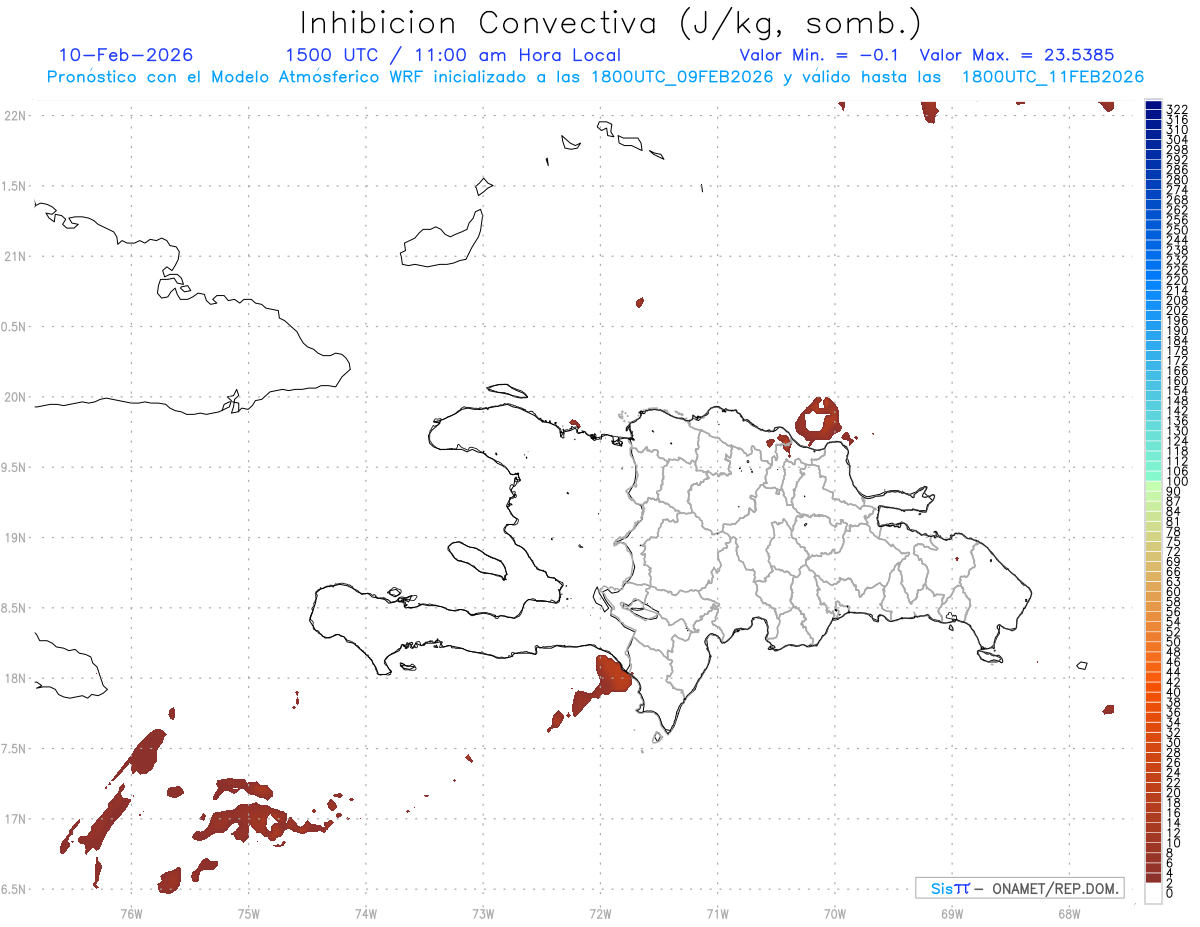
Task: Click the title 'Inhibicion Convectiva (J/kg, somb.)'
Action: pyautogui.click(x=611, y=23)
